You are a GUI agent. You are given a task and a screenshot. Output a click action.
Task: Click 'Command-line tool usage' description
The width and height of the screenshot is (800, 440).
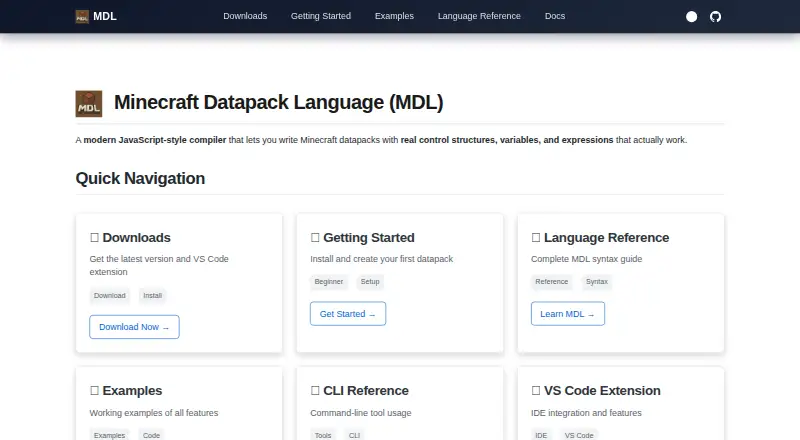click(361, 412)
